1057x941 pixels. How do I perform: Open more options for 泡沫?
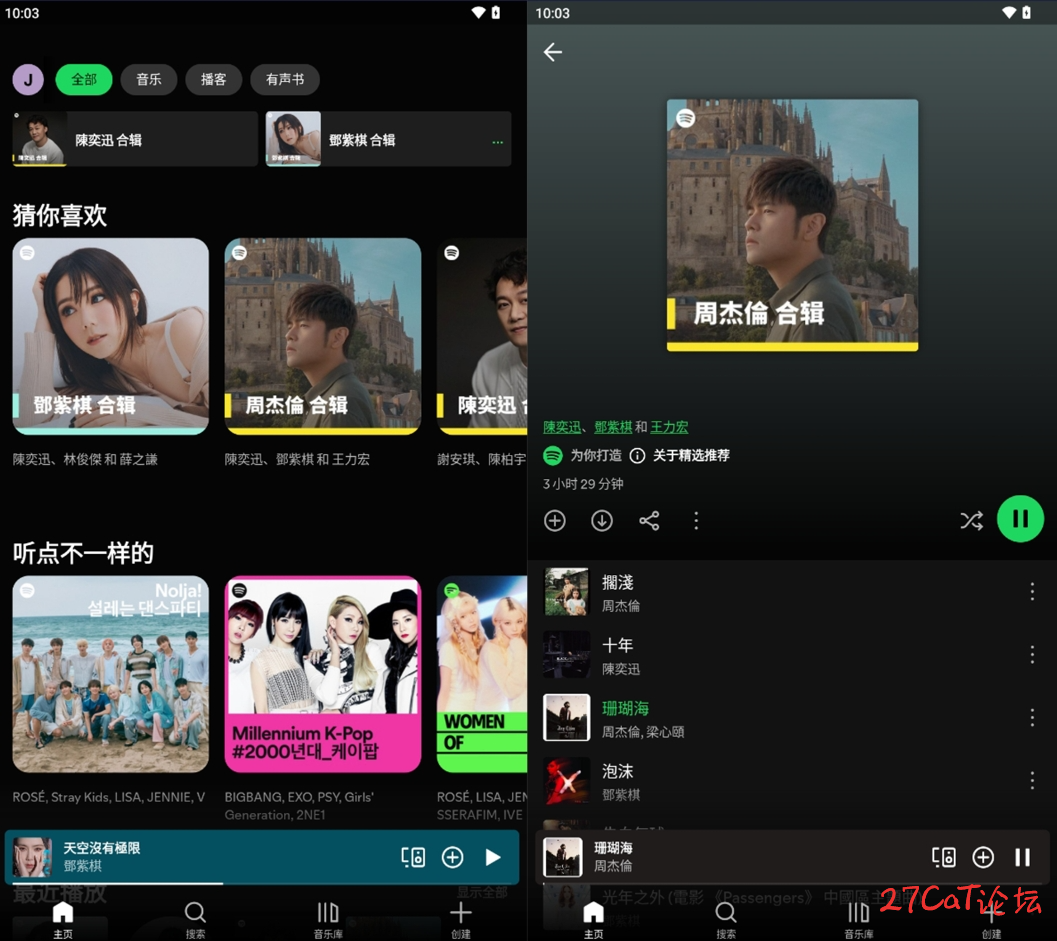point(1032,781)
